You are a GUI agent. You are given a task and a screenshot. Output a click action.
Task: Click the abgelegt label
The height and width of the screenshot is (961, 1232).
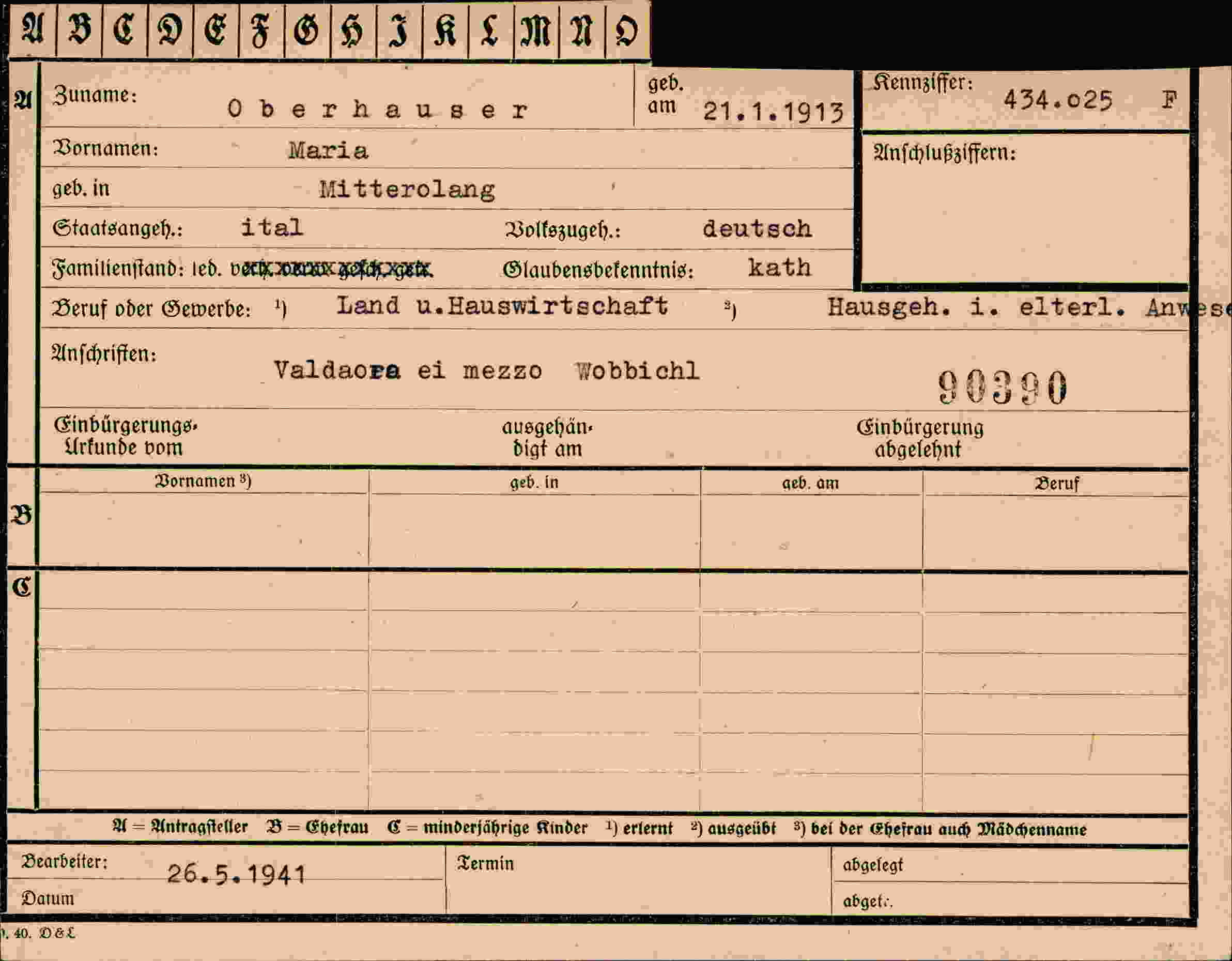coord(873,865)
